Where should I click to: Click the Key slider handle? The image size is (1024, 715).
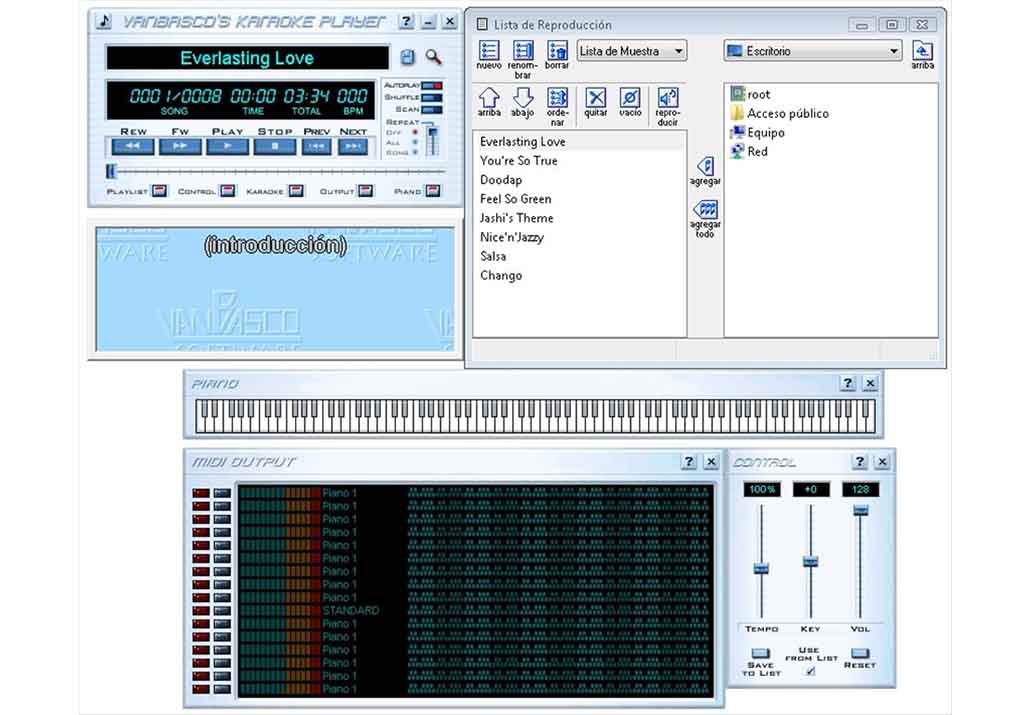tap(810, 561)
